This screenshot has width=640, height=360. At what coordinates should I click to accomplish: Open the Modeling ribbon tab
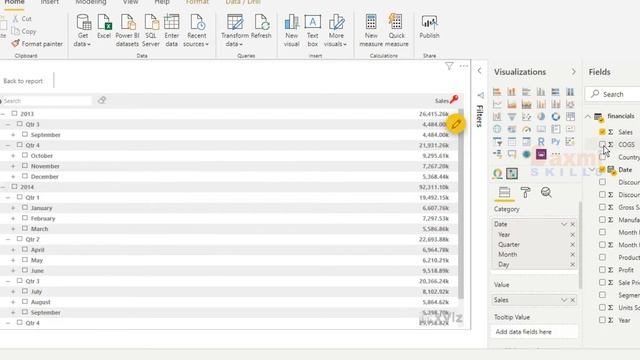coord(91,2)
